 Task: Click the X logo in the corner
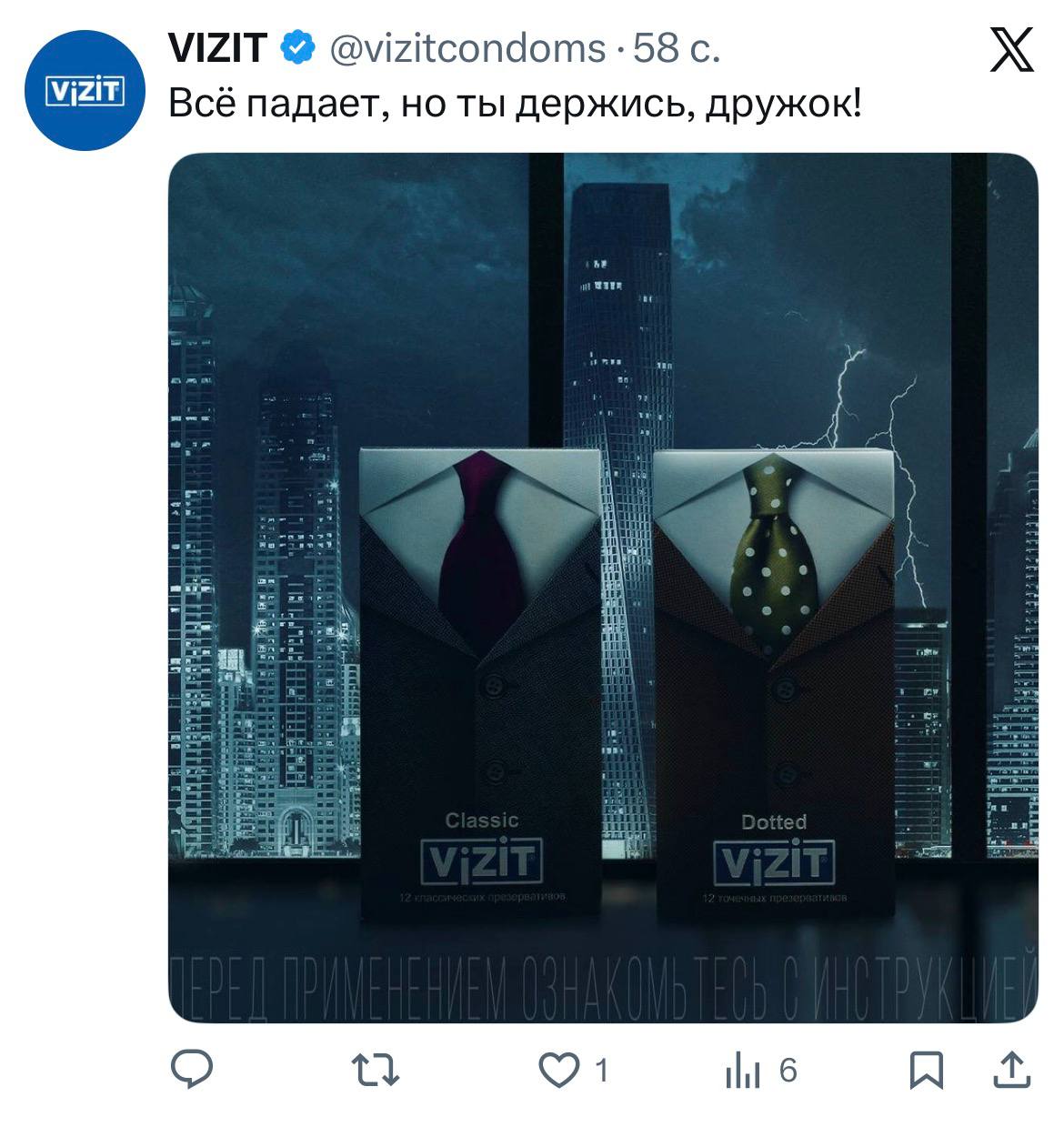[1010, 49]
